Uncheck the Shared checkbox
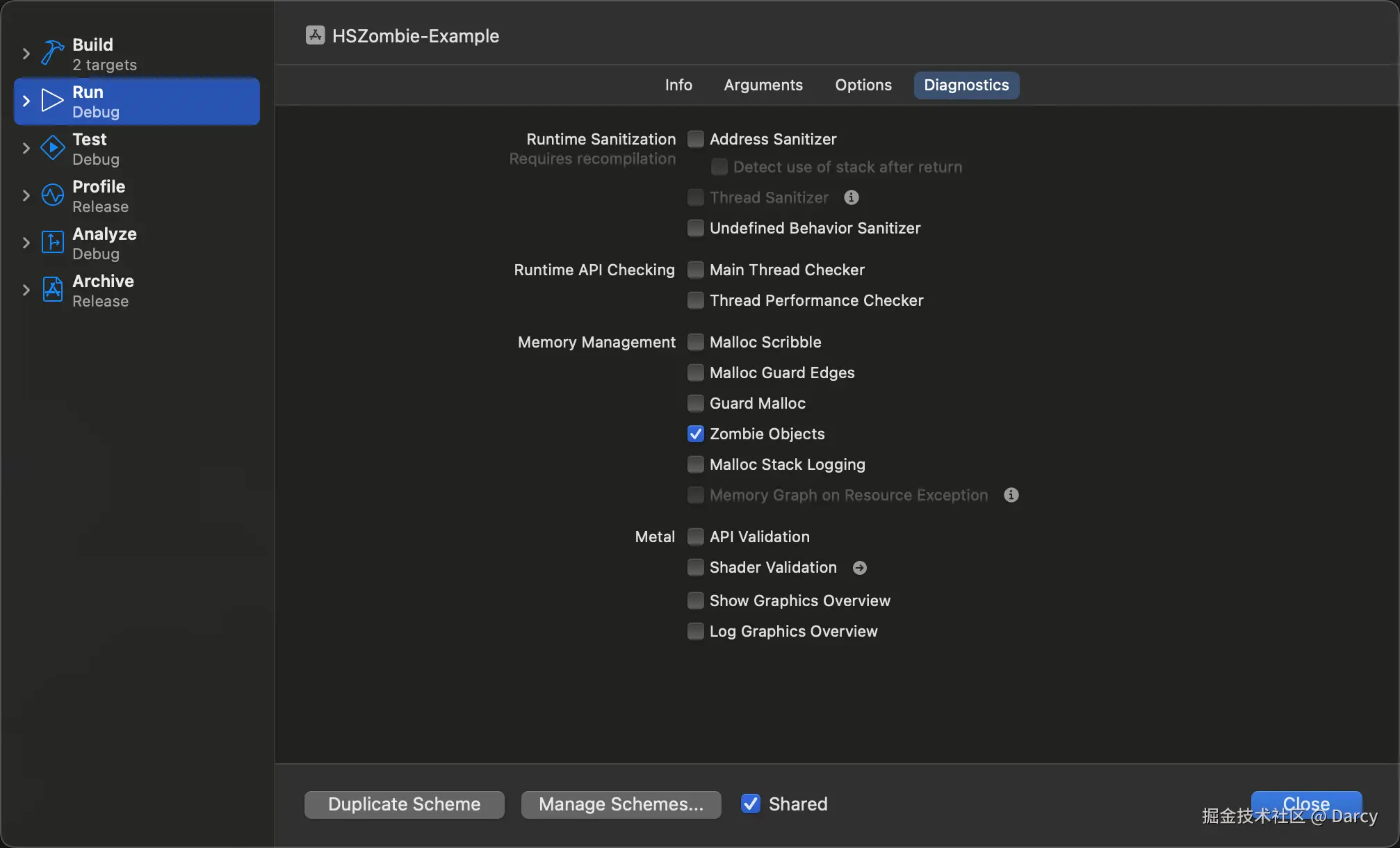The image size is (1400, 848). (x=750, y=804)
